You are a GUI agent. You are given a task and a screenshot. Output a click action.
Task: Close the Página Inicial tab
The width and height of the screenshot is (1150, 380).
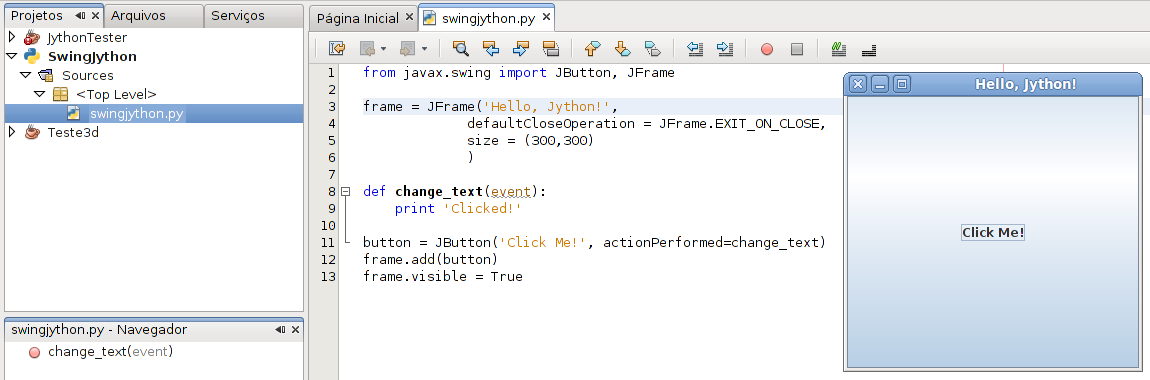[x=409, y=18]
